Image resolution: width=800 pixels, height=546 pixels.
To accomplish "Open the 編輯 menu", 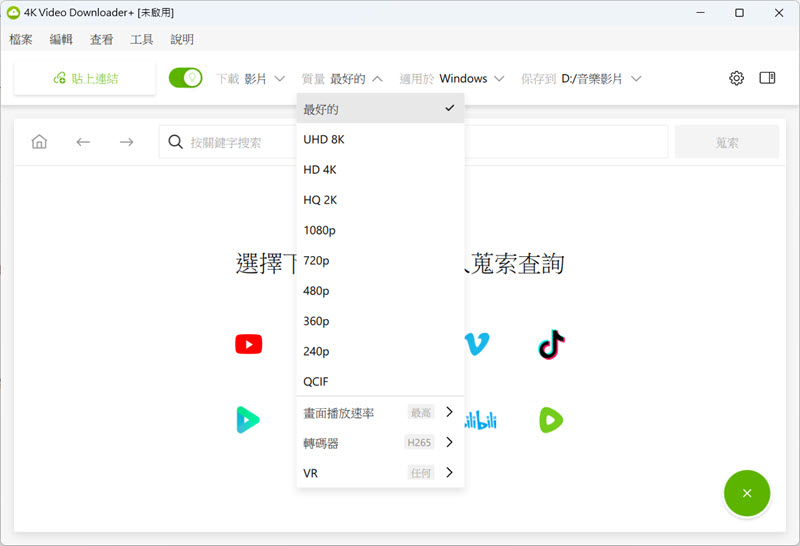I will [61, 39].
